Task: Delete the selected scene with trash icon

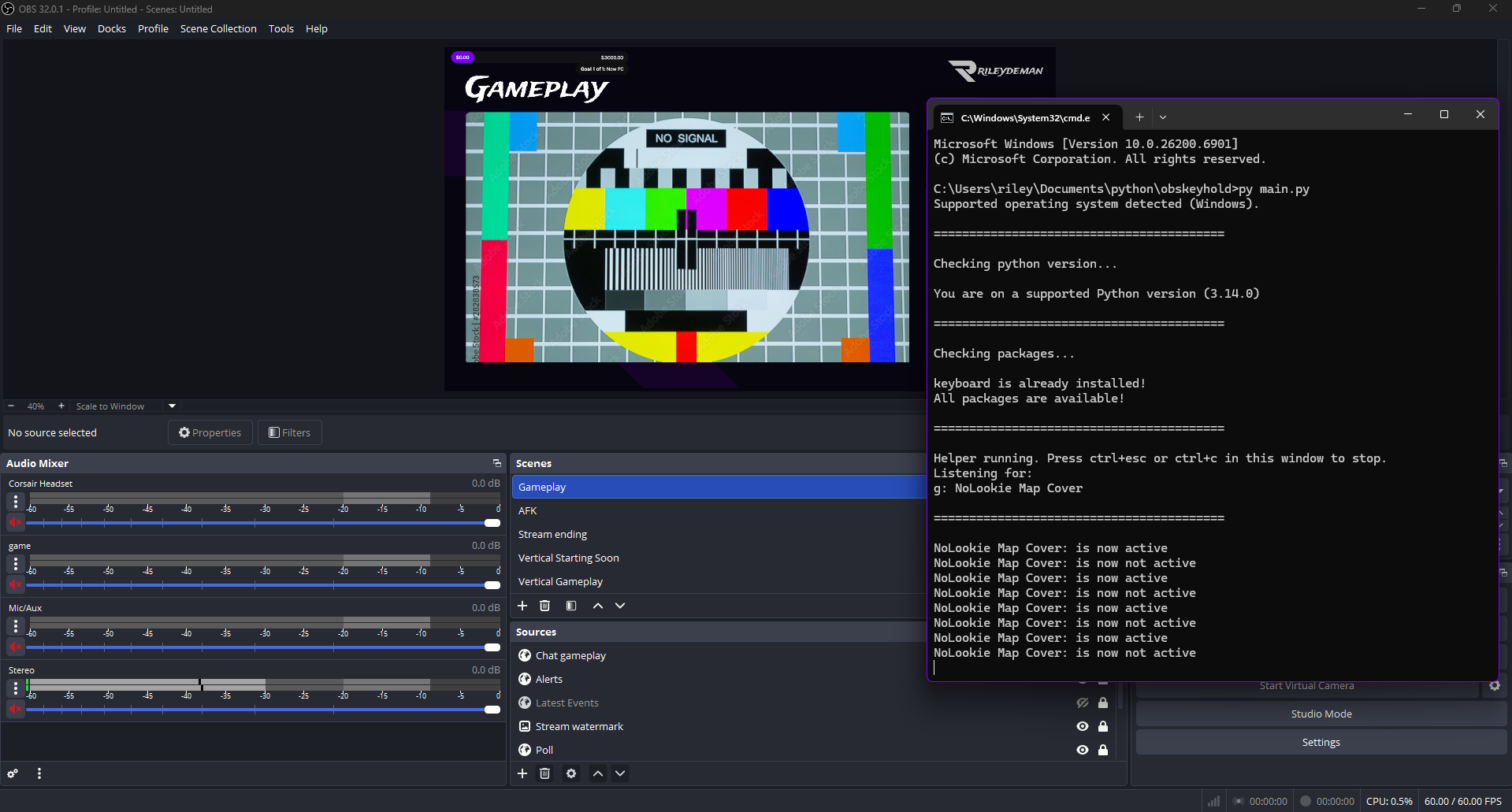Action: tap(544, 606)
